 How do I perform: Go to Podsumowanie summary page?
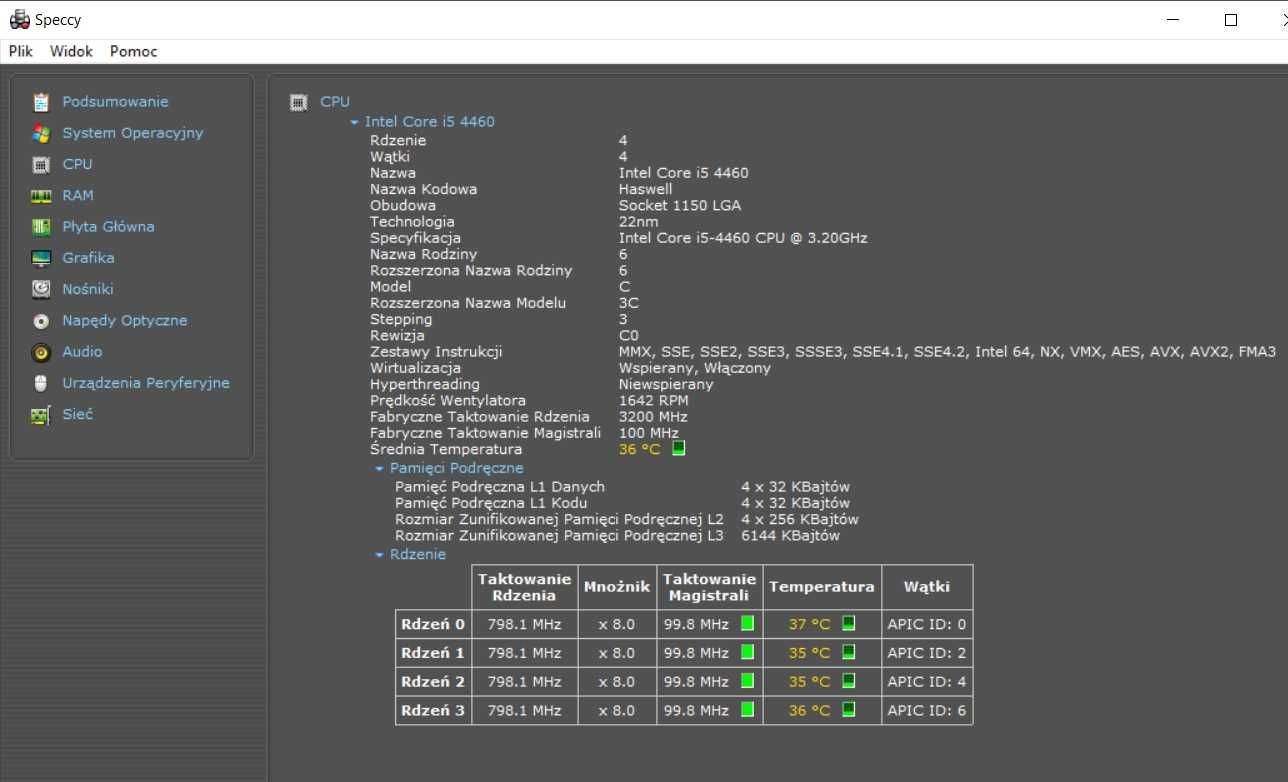coord(115,102)
